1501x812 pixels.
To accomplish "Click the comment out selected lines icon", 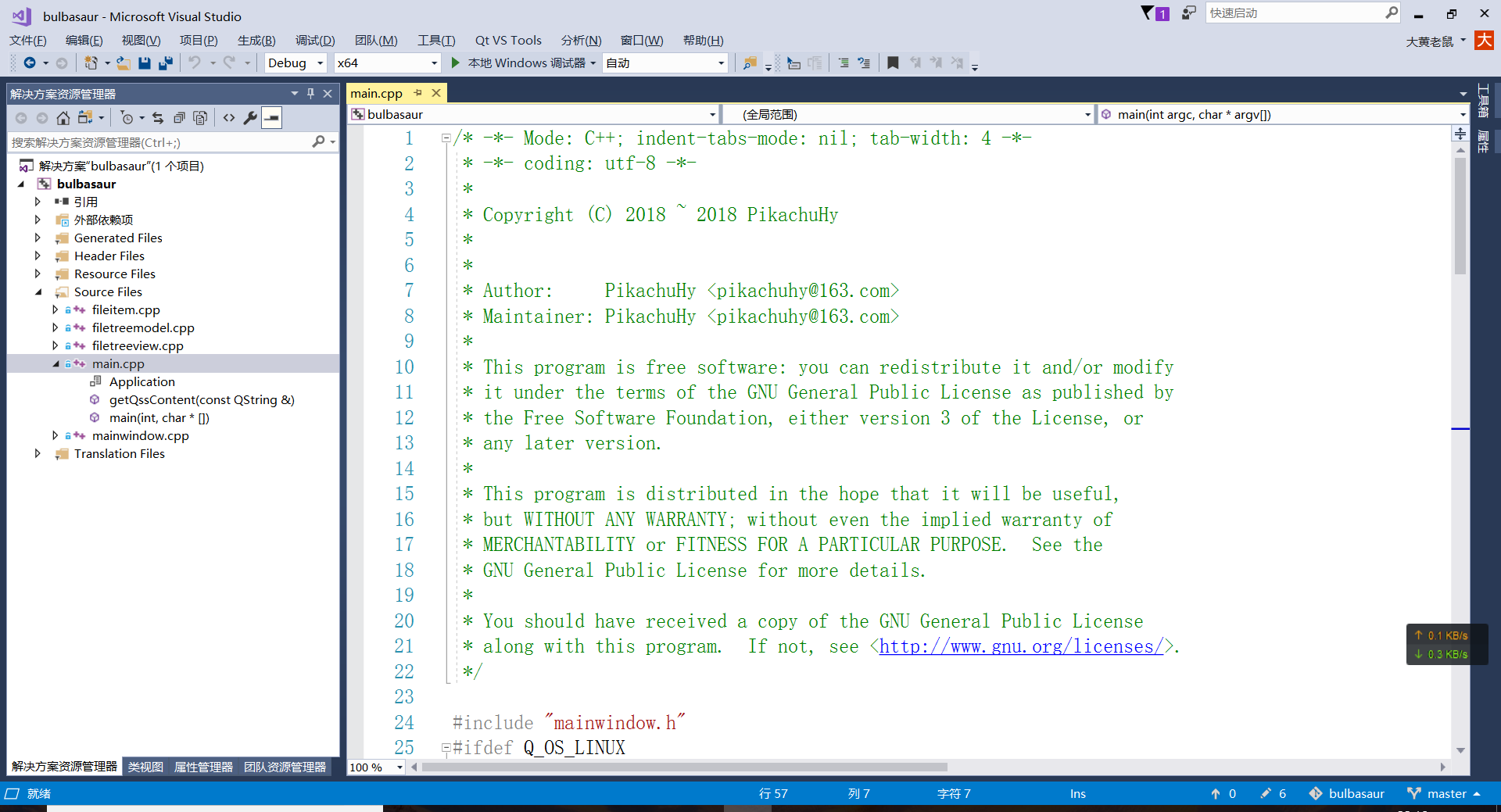I will pyautogui.click(x=843, y=63).
